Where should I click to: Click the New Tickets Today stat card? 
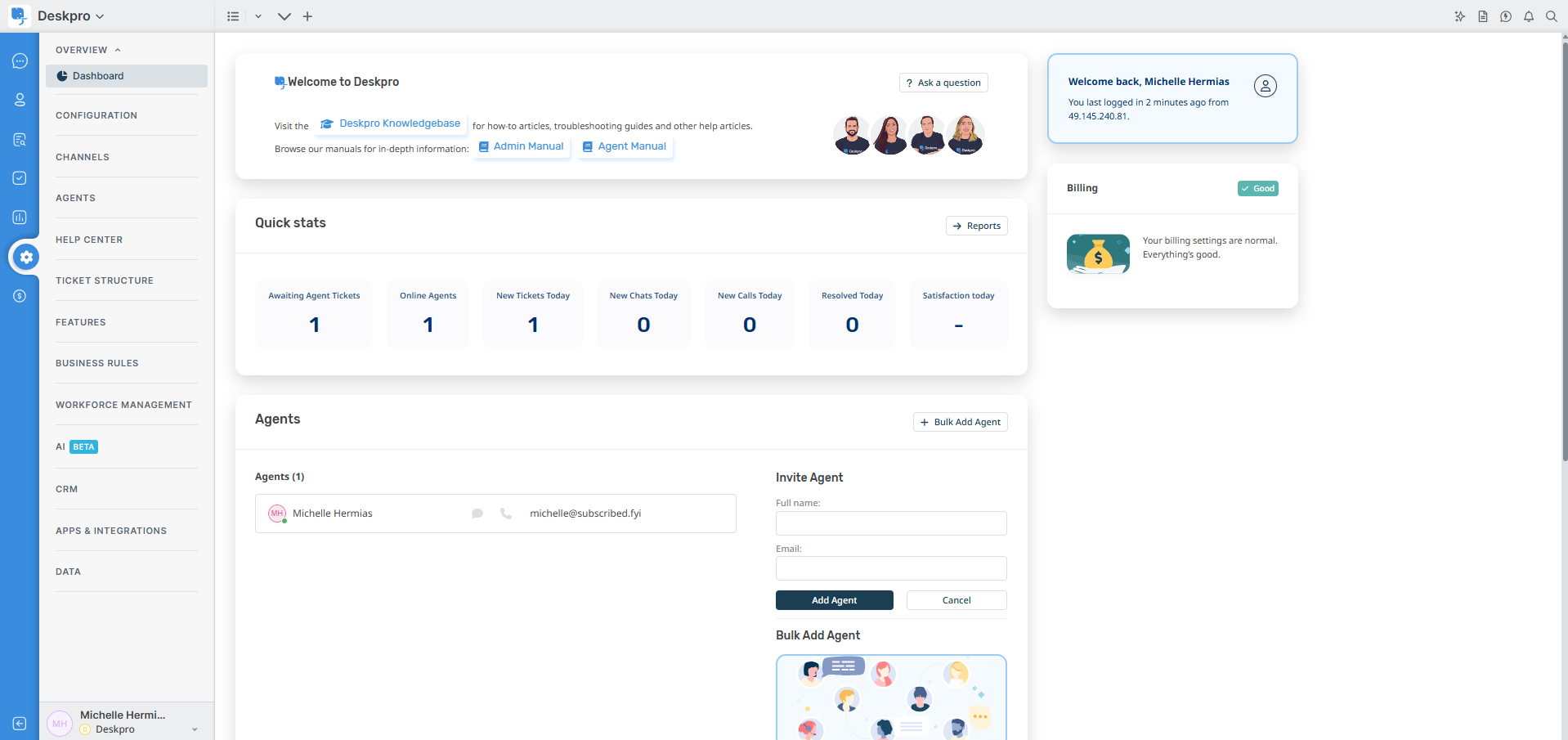click(533, 314)
